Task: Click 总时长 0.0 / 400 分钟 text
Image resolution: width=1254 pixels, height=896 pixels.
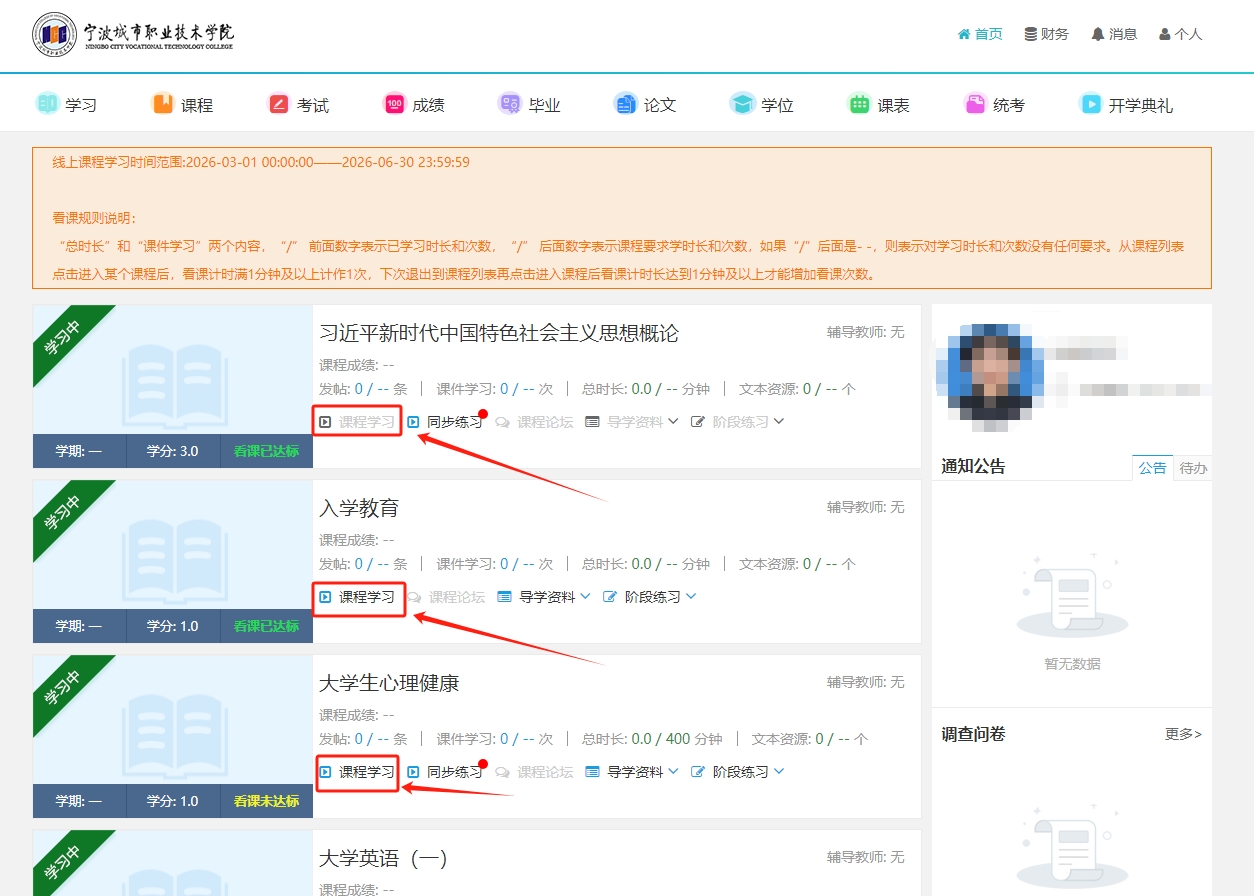Action: click(x=652, y=739)
